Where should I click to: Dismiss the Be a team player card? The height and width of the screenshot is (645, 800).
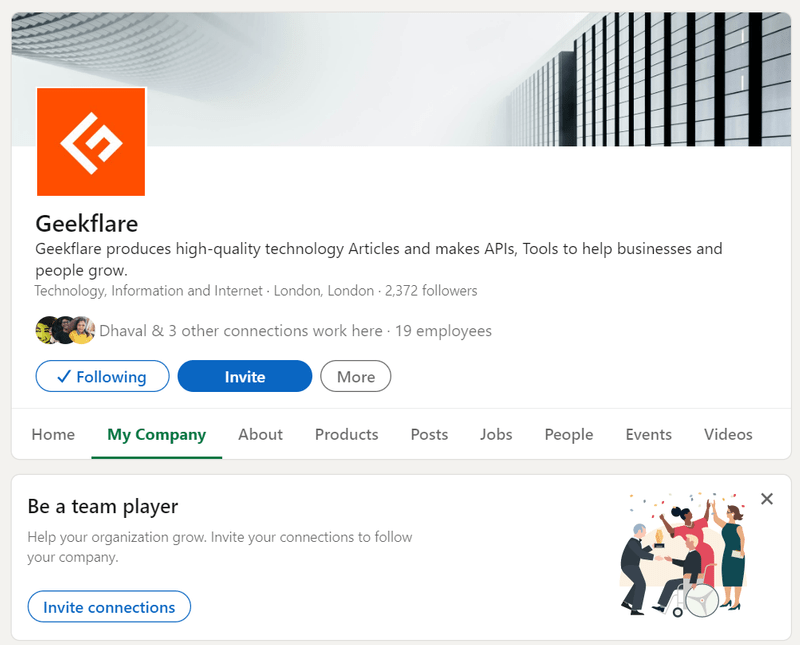point(767,499)
